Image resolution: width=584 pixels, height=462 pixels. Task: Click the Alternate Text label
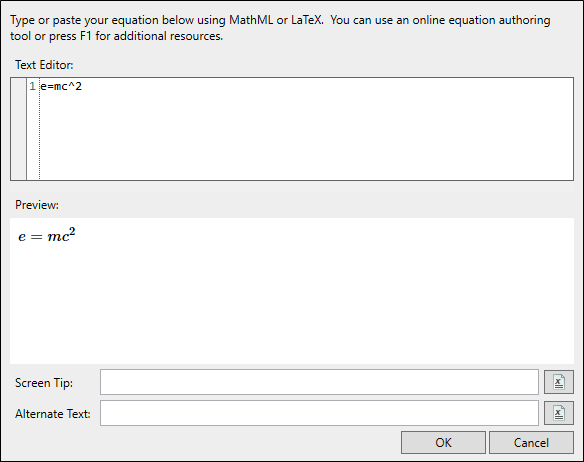[53, 414]
